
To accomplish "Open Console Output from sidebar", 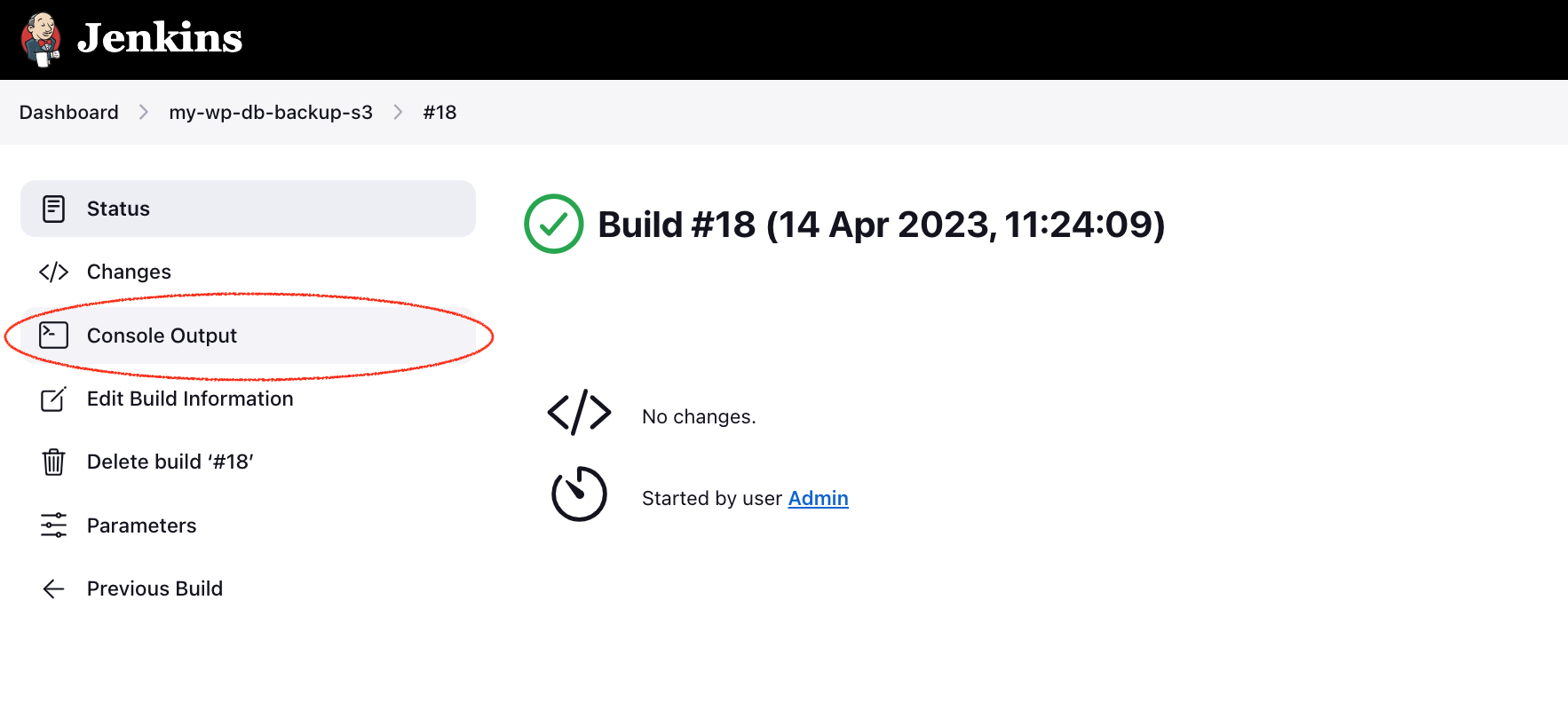I will (x=162, y=336).
